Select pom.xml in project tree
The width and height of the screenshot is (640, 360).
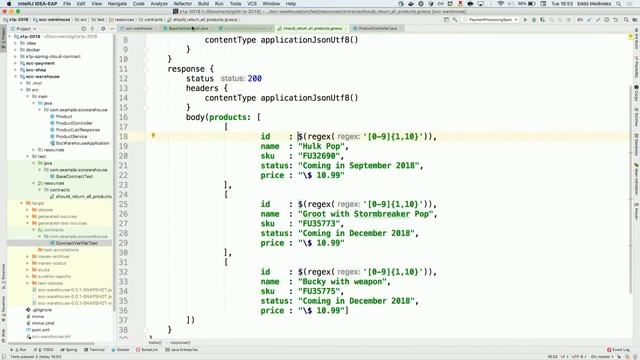[x=40, y=330]
